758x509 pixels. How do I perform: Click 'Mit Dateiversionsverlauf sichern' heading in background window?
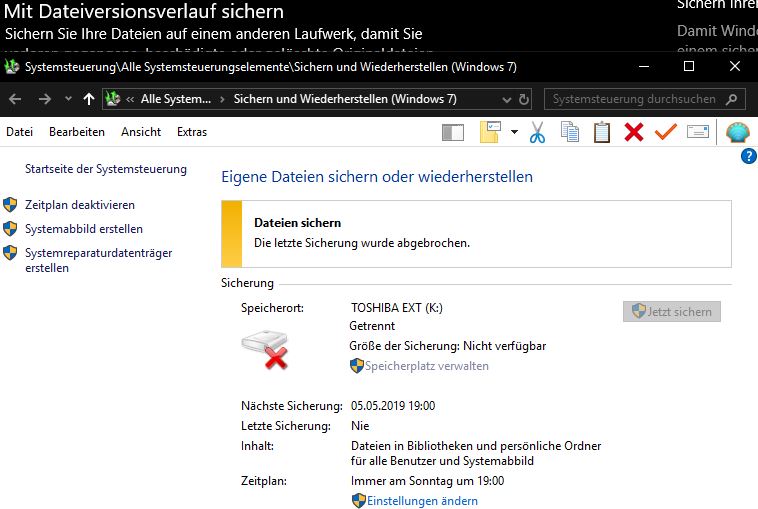click(144, 12)
